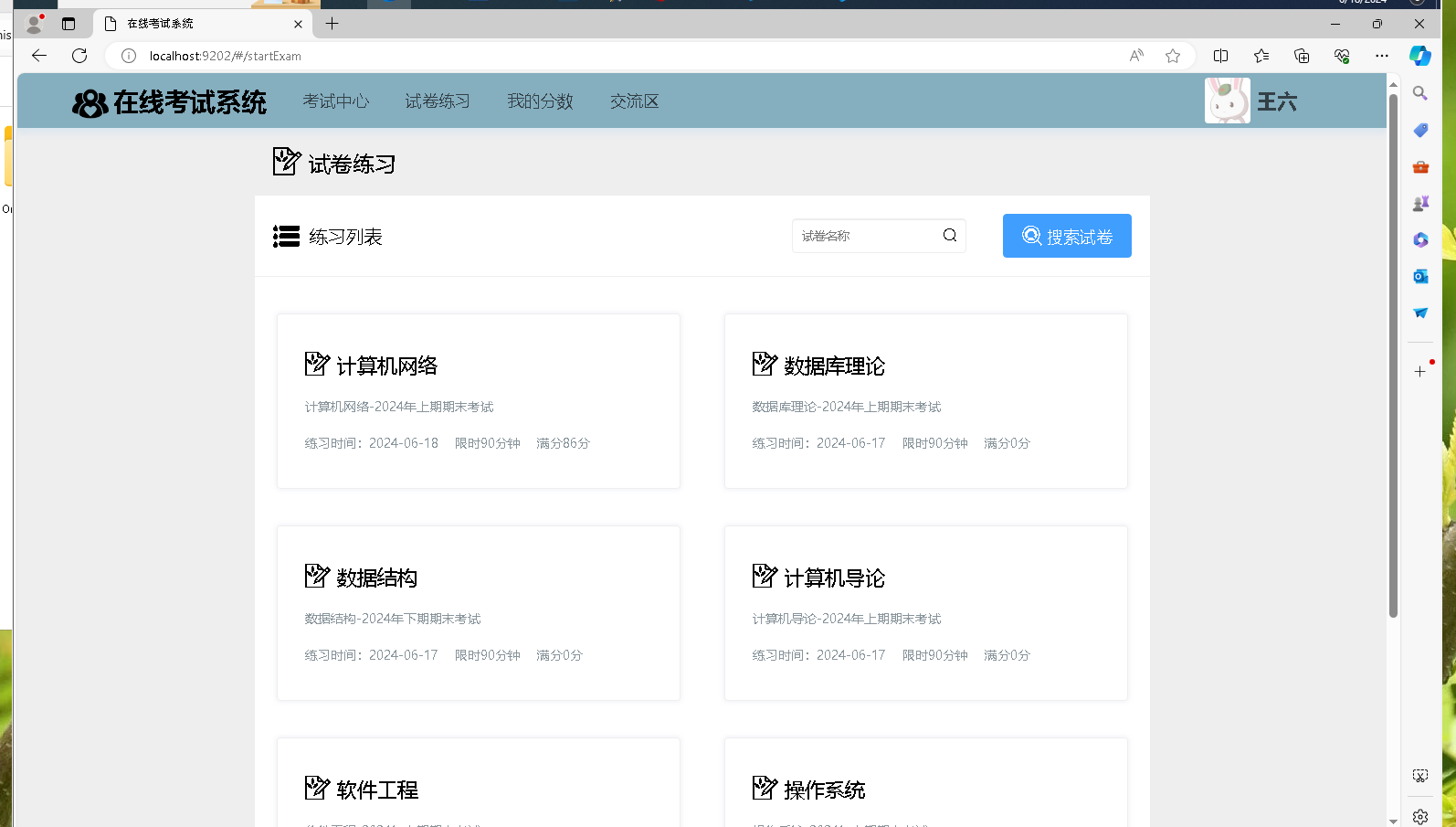This screenshot has height=827, width=1456.
Task: Click the edit icon beside 数据结构
Action: [x=317, y=576]
